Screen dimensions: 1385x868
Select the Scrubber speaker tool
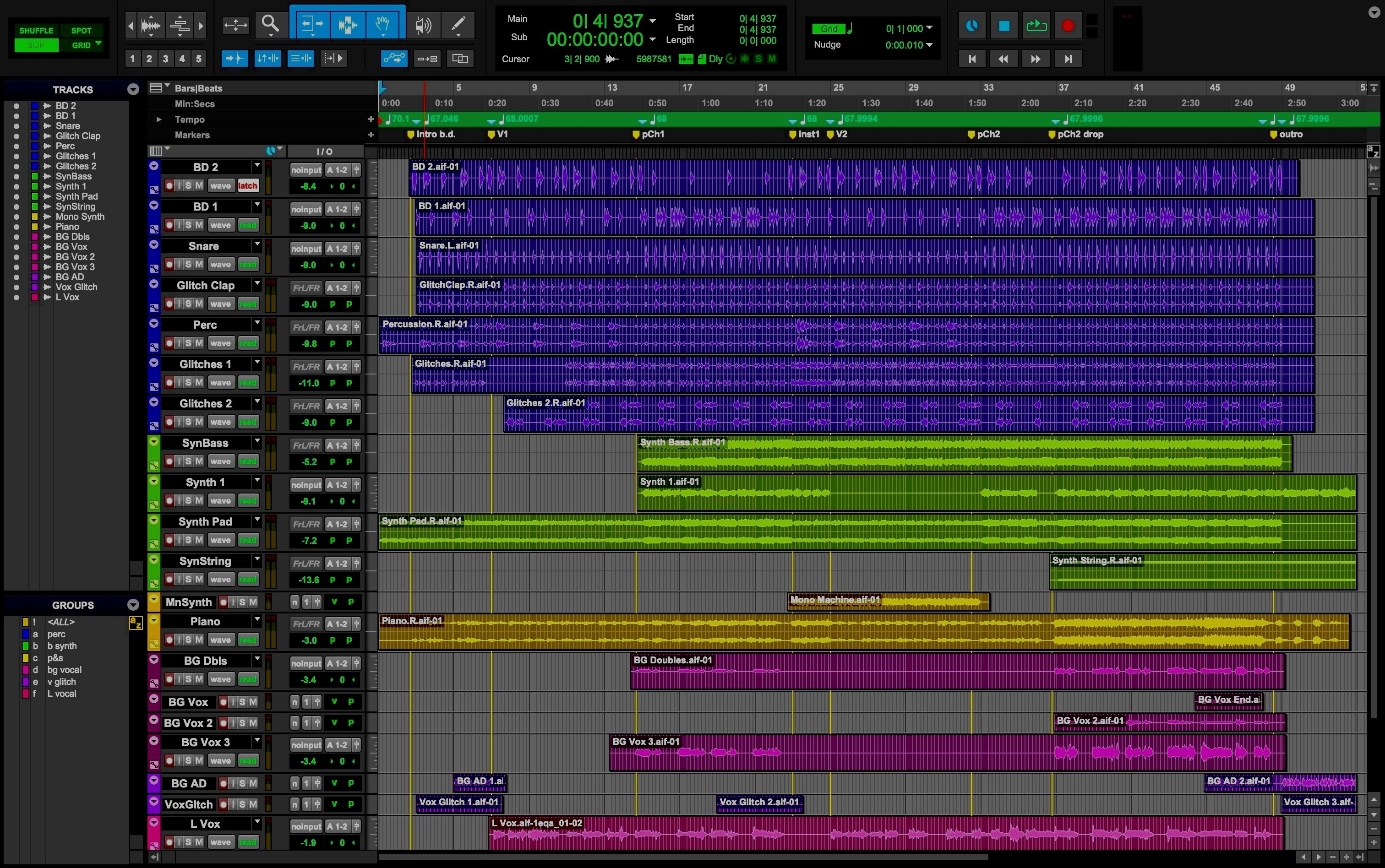[423, 24]
